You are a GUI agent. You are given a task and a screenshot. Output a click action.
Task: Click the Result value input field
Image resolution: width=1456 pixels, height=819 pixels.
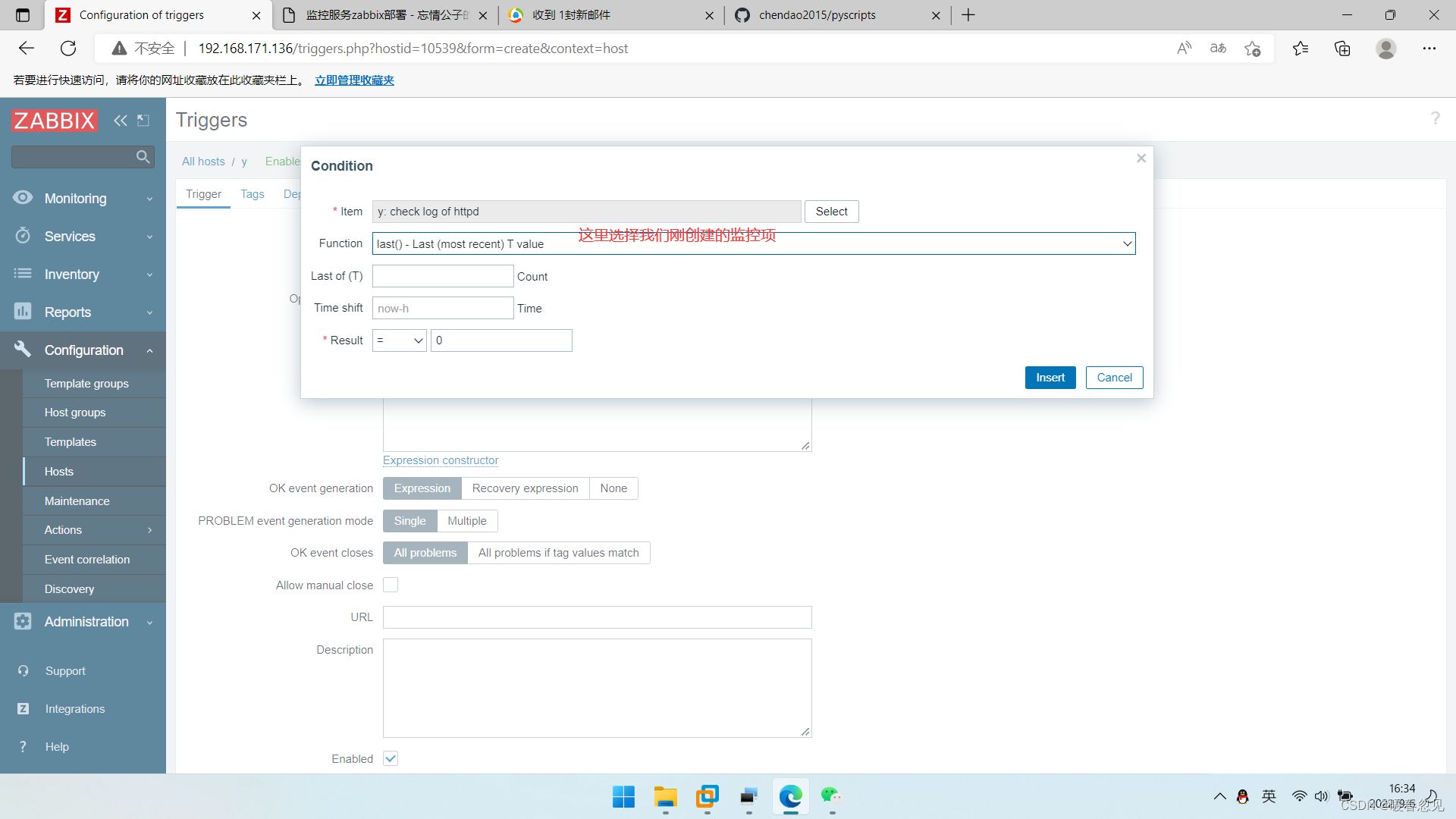(x=500, y=340)
